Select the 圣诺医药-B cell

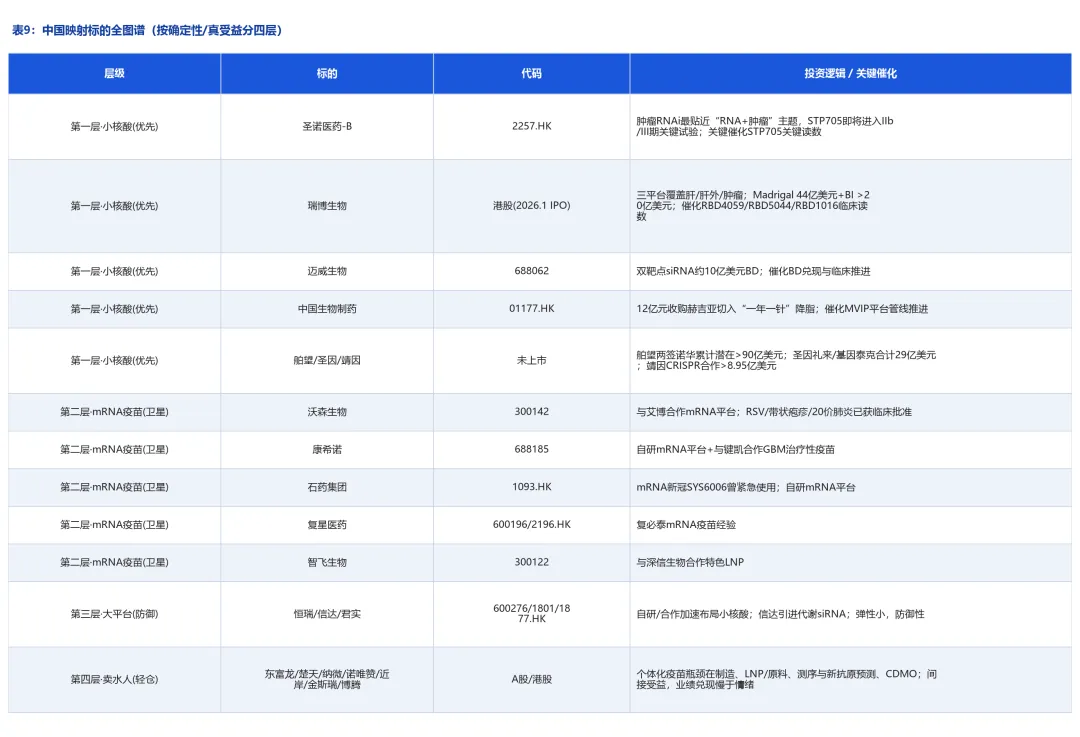(x=327, y=126)
